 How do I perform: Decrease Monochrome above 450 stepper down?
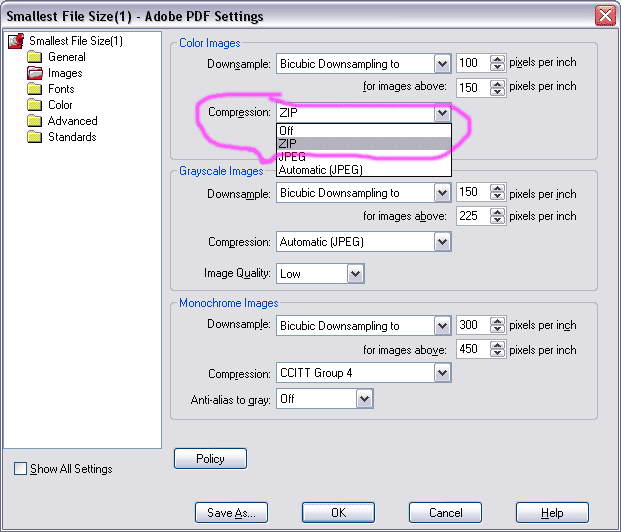498,354
